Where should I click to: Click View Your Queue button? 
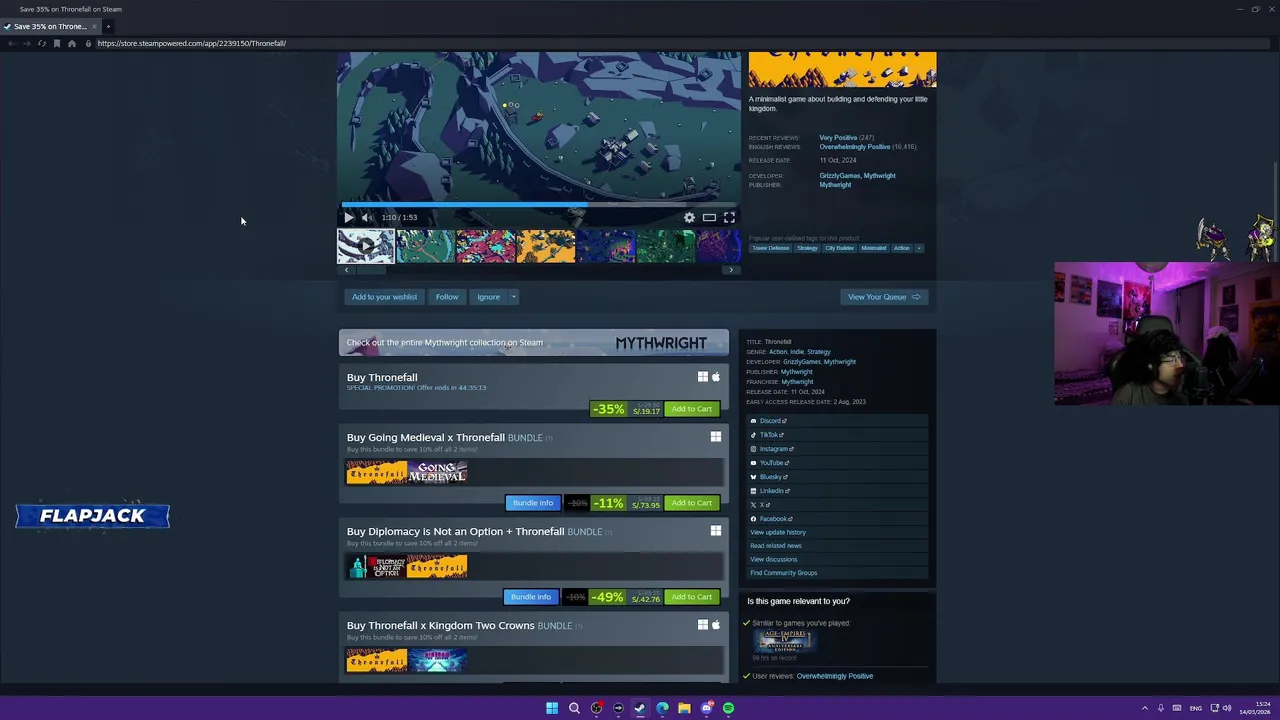point(884,297)
